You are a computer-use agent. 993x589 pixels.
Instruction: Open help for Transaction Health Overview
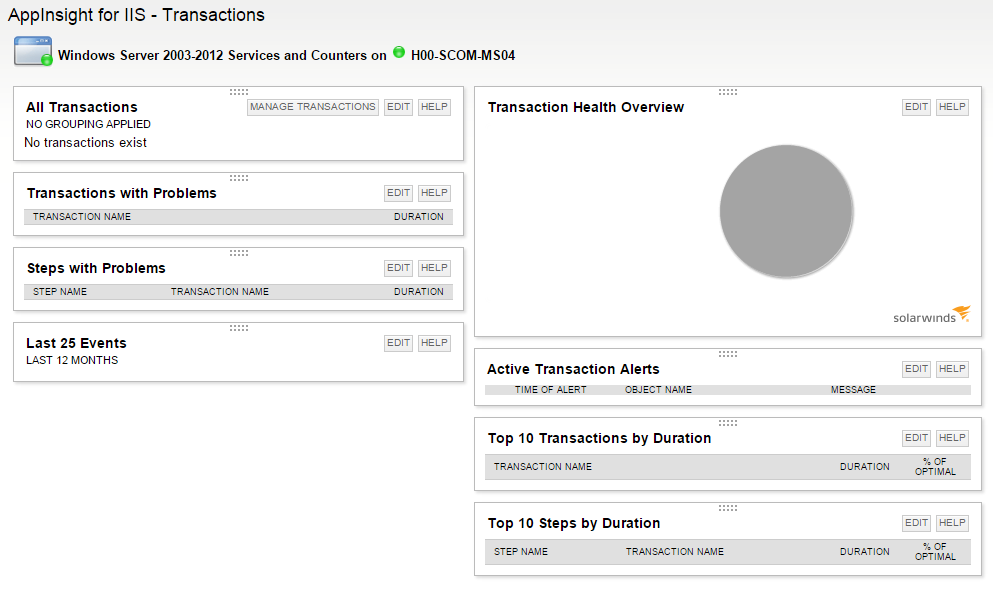[x=952, y=107]
